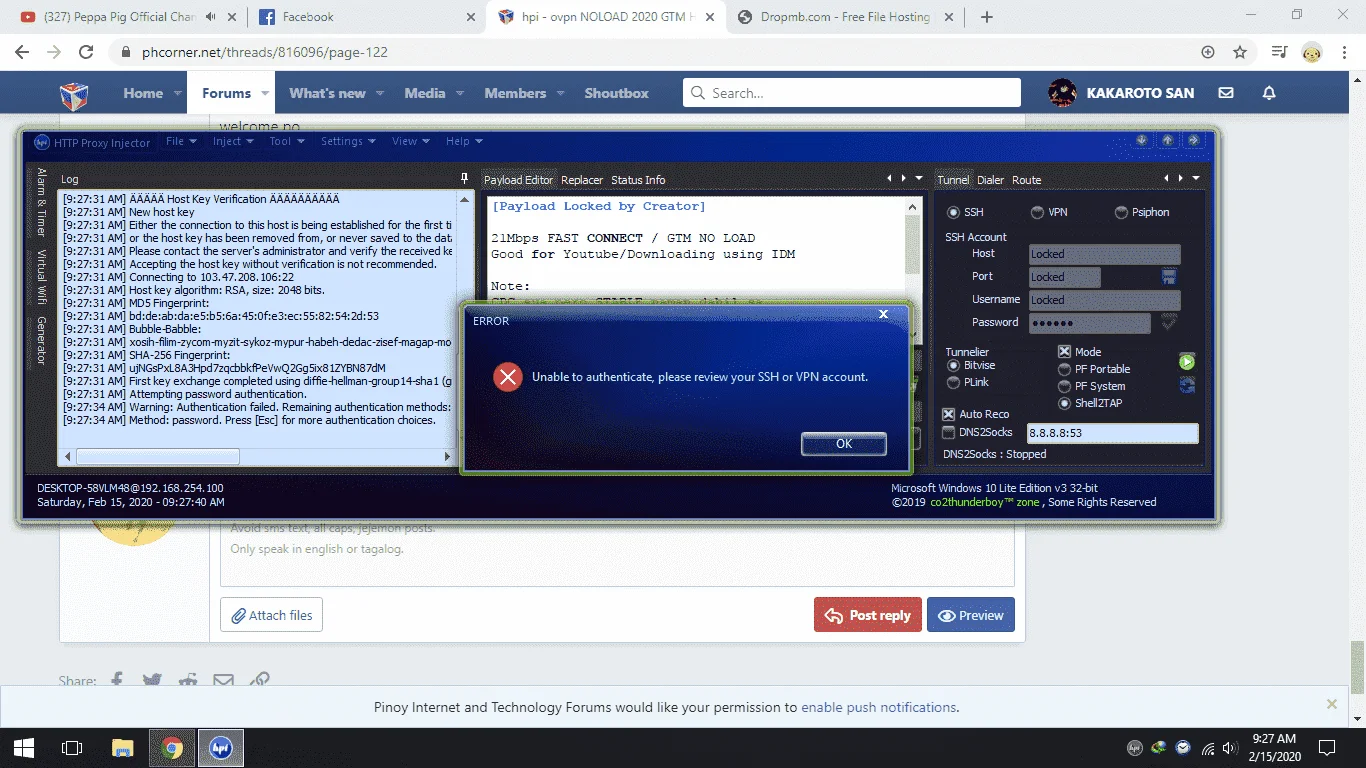
Task: Open the phcorner site logo home
Action: pos(74,95)
